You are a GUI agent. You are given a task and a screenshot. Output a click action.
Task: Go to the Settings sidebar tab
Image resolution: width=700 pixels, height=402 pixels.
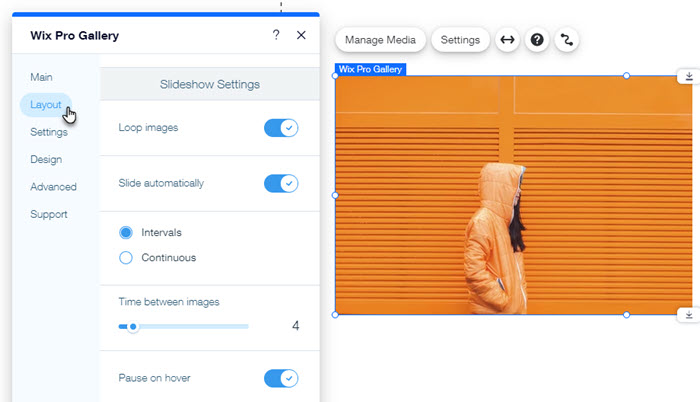49,132
